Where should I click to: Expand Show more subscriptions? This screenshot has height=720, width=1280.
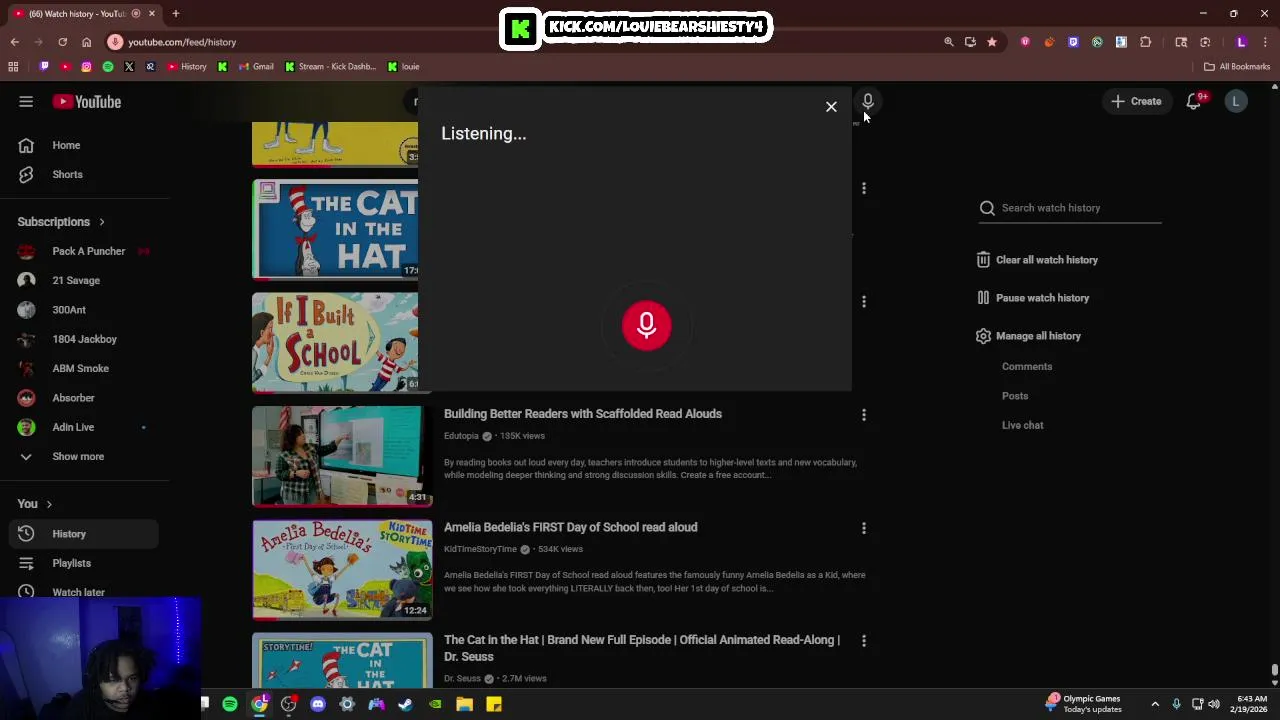tap(85, 456)
